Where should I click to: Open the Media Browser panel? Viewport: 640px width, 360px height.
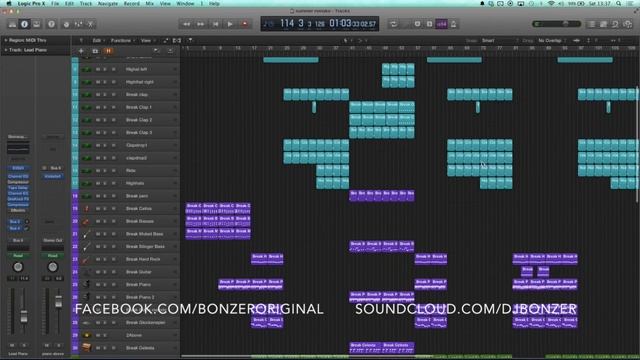click(628, 24)
